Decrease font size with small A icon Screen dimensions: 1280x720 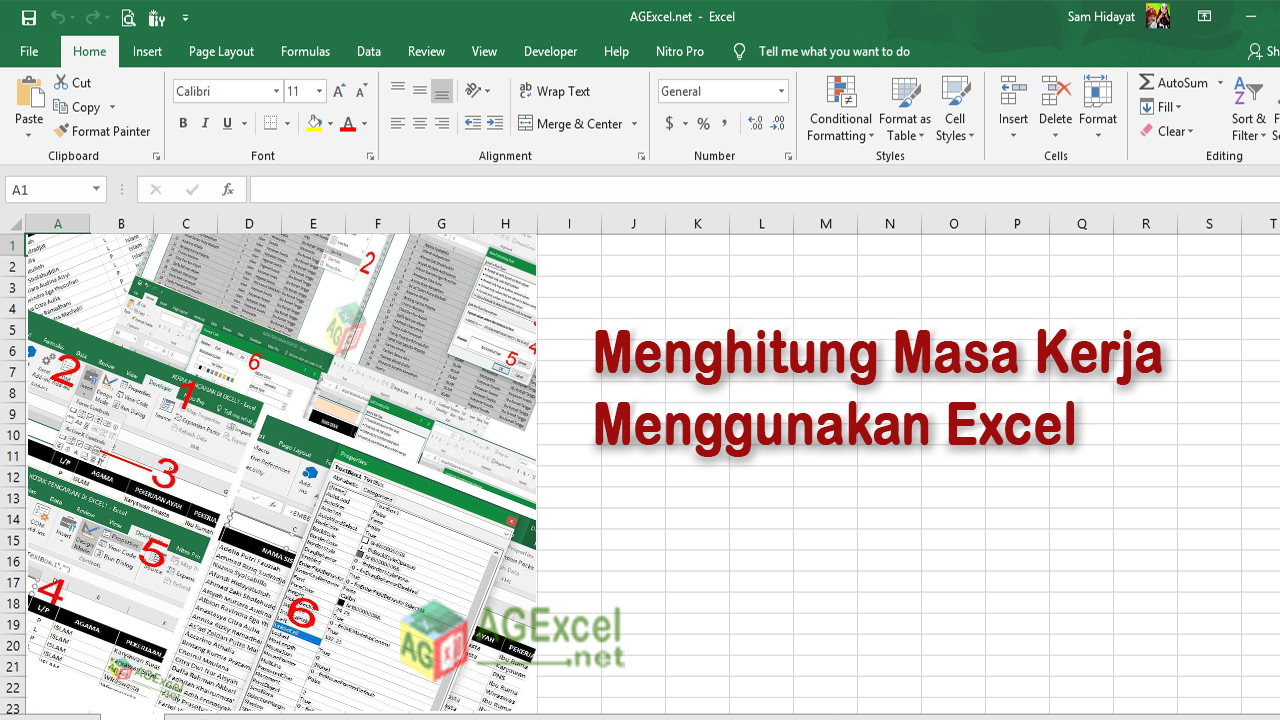(x=361, y=91)
